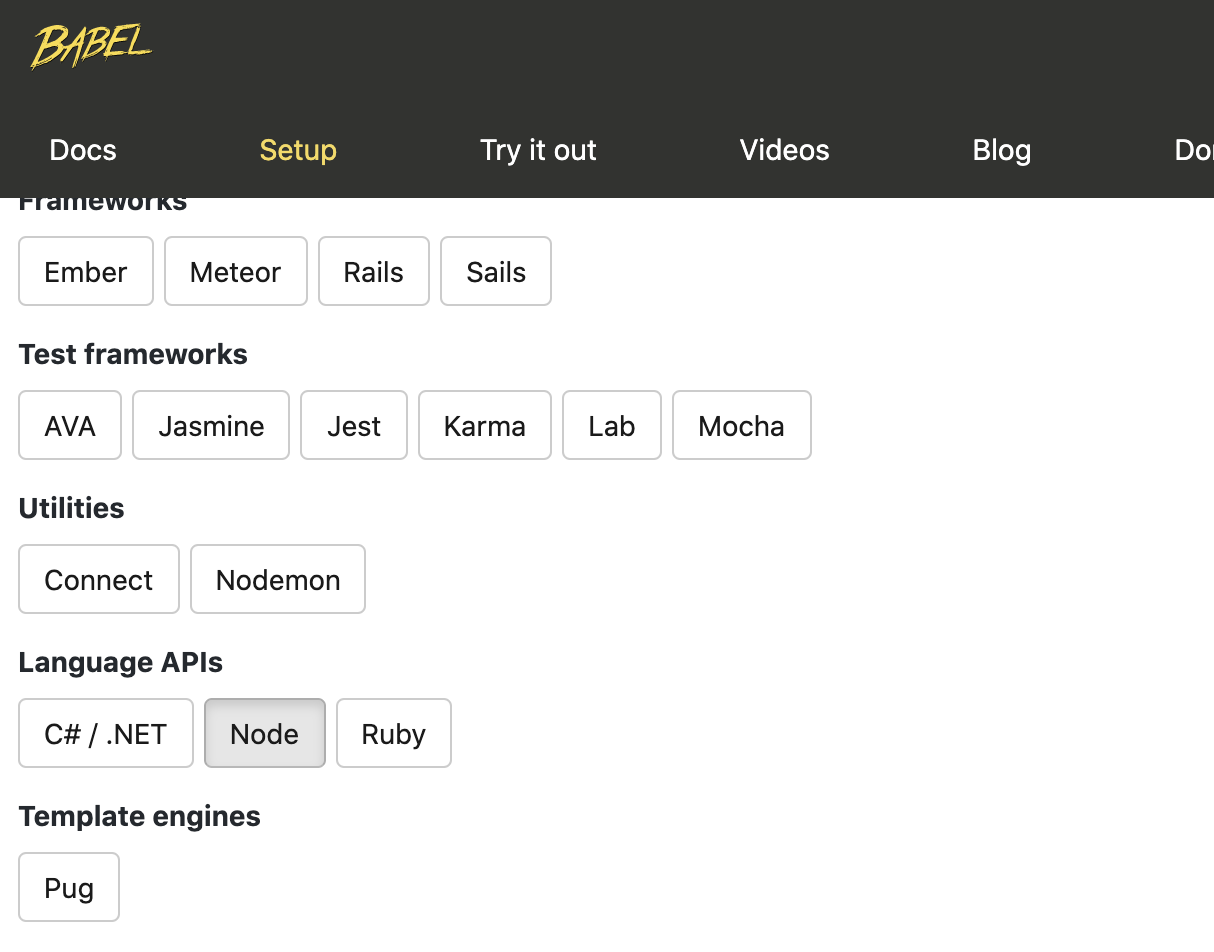The image size is (1214, 952).
Task: Click the Babel logo
Action: (x=91, y=46)
